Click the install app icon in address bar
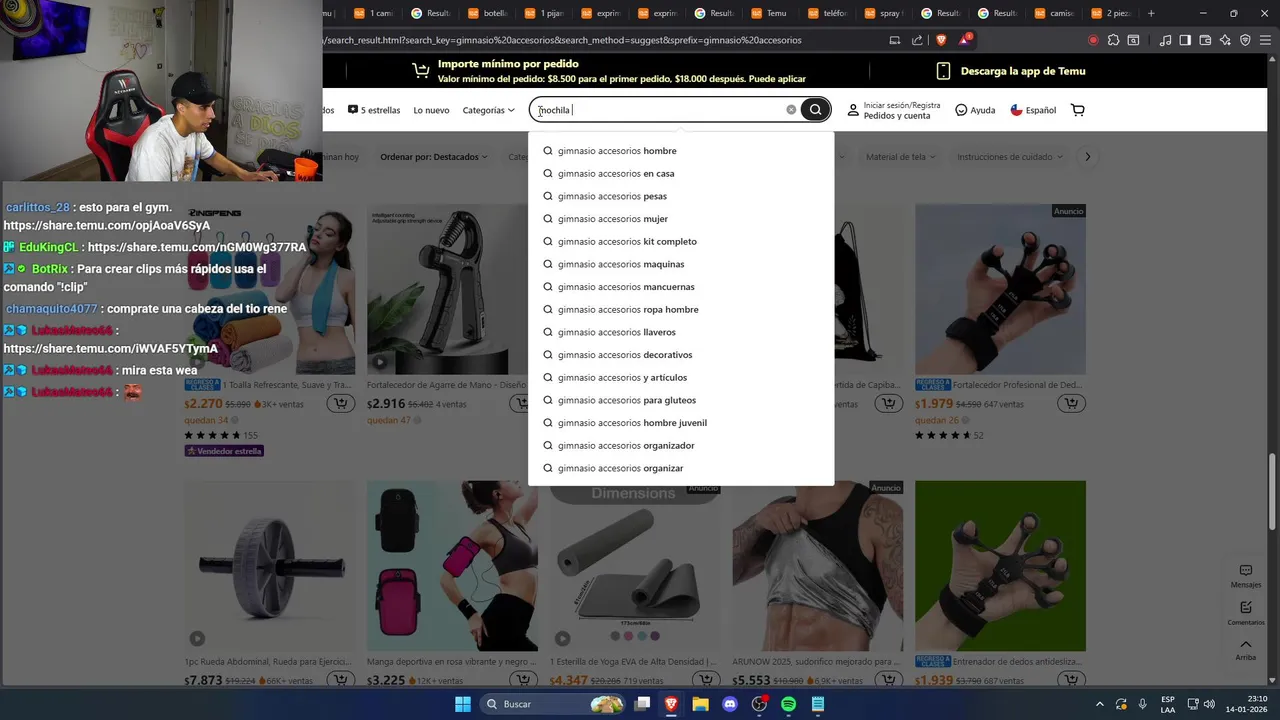 pos(895,40)
